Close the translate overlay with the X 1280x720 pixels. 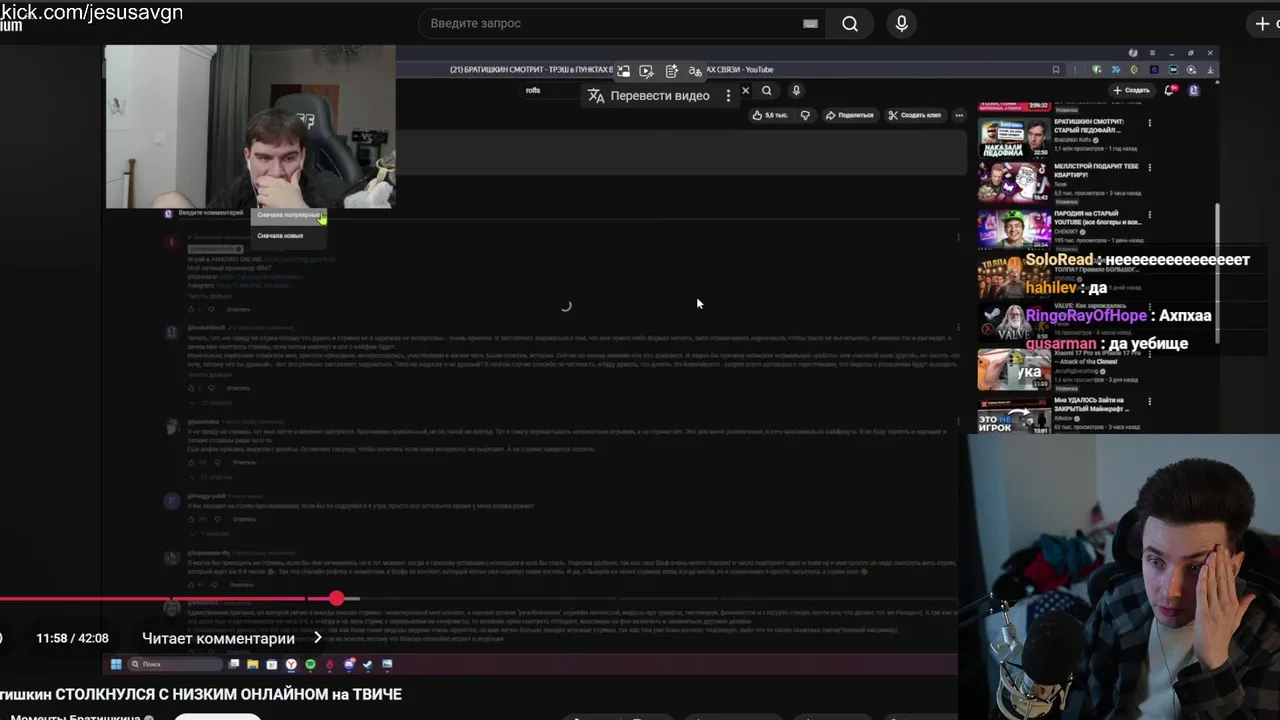pos(745,91)
